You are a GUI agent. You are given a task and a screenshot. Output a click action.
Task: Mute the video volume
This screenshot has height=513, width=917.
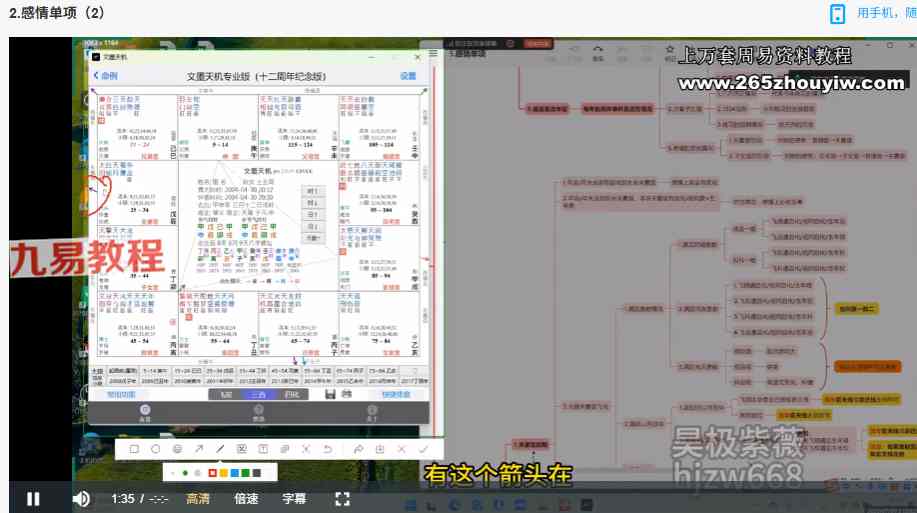tap(81, 498)
